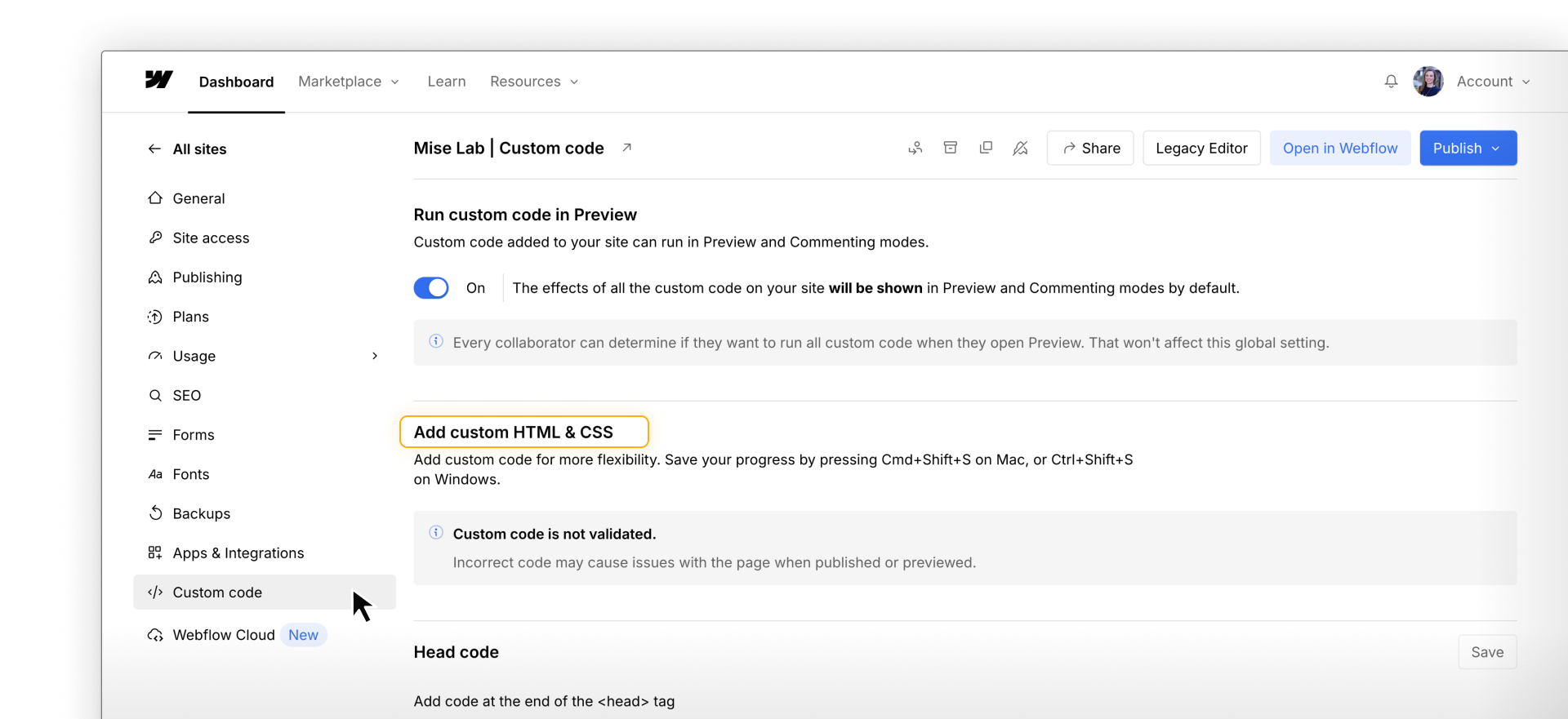The height and width of the screenshot is (719, 1568).
Task: Click the Publishing rocket icon
Action: pyautogui.click(x=155, y=277)
